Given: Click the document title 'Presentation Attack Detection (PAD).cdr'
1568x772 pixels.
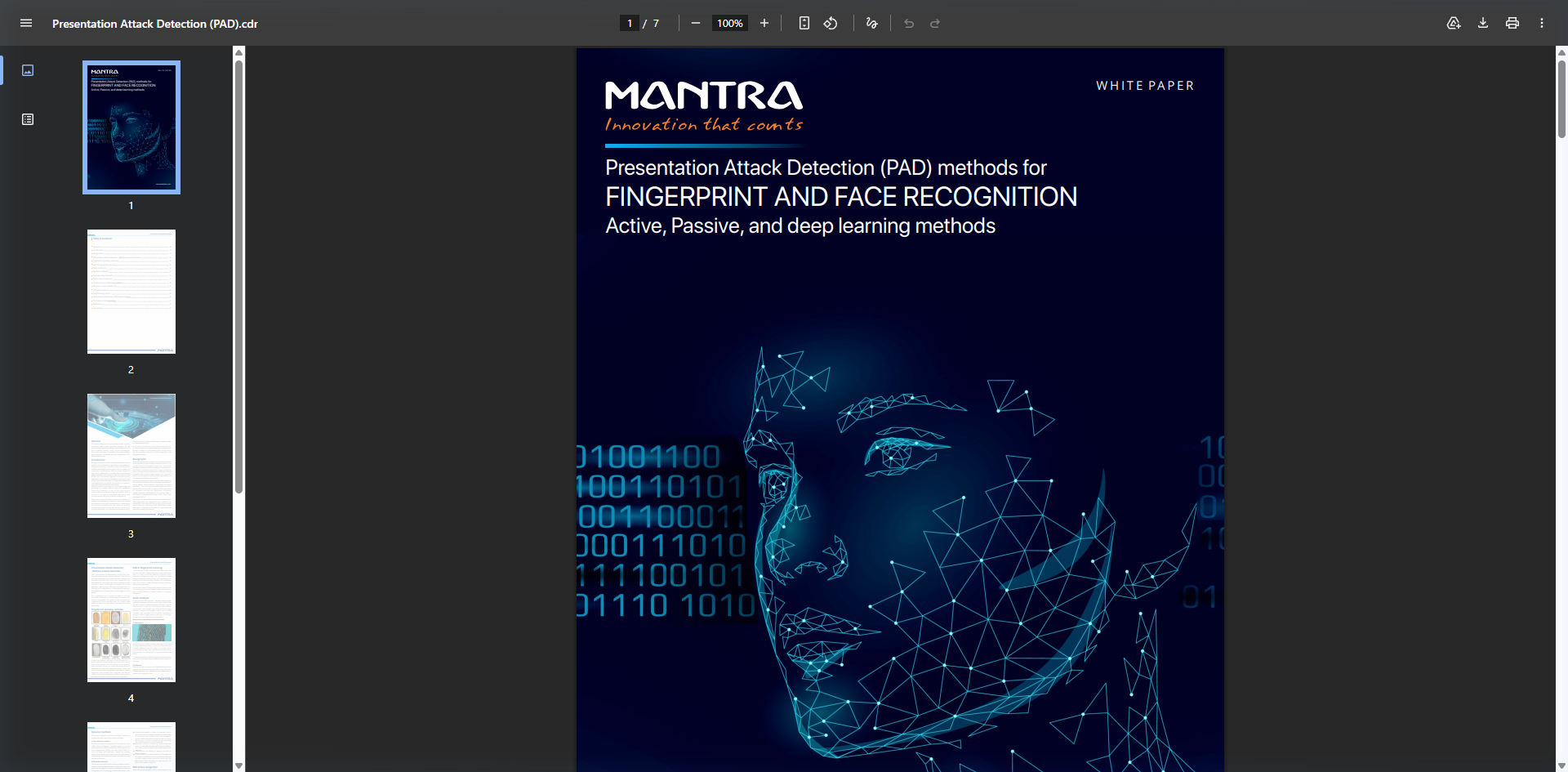Looking at the screenshot, I should tap(155, 24).
